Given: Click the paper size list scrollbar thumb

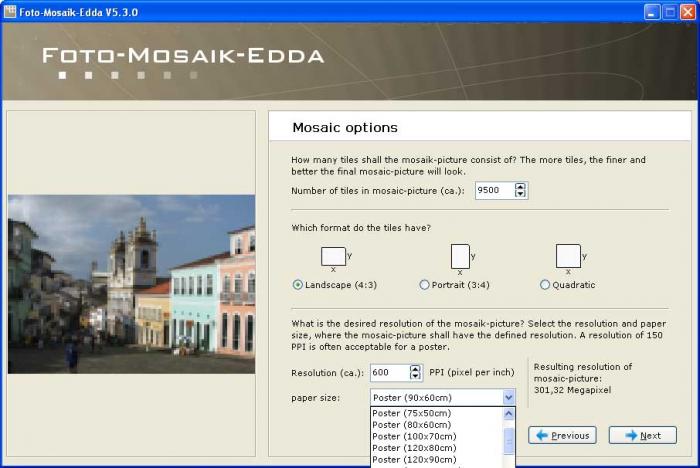Looking at the screenshot, I should pyautogui.click(x=508, y=441).
